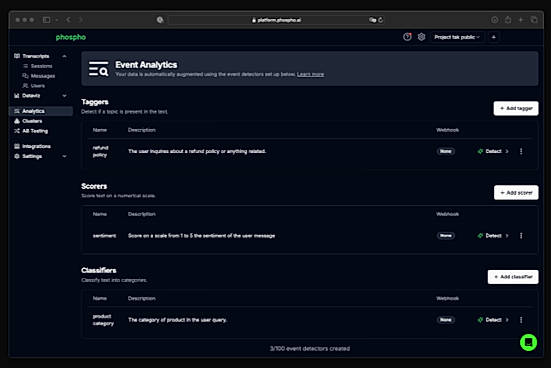Go to Sessions in the sidebar
The height and width of the screenshot is (368, 551).
[x=41, y=66]
